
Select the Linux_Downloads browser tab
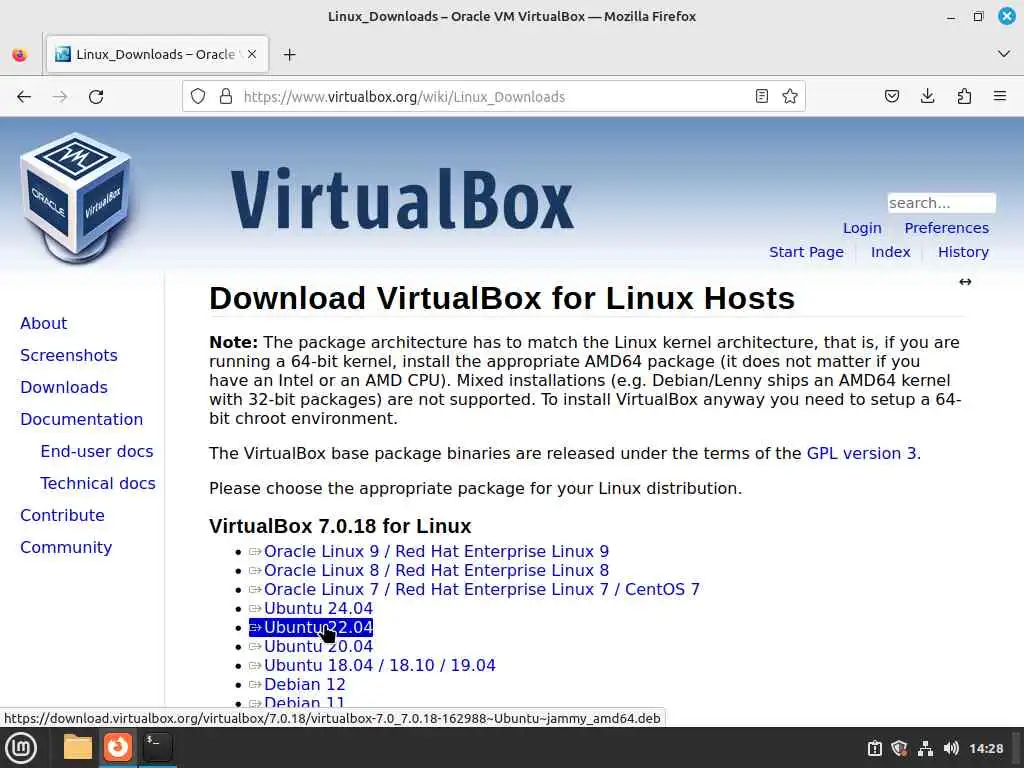pos(157,54)
